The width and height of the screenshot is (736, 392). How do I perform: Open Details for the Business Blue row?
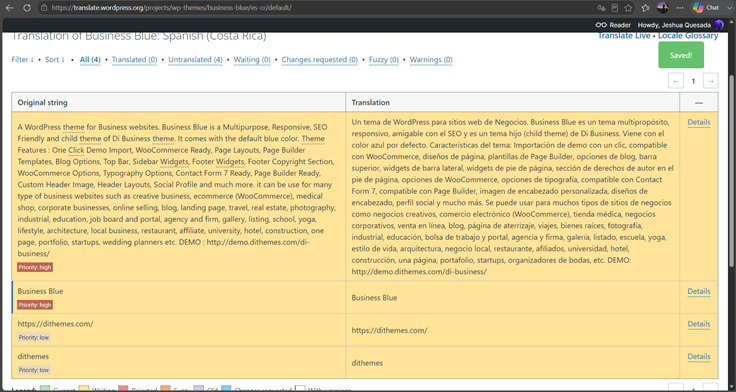698,291
